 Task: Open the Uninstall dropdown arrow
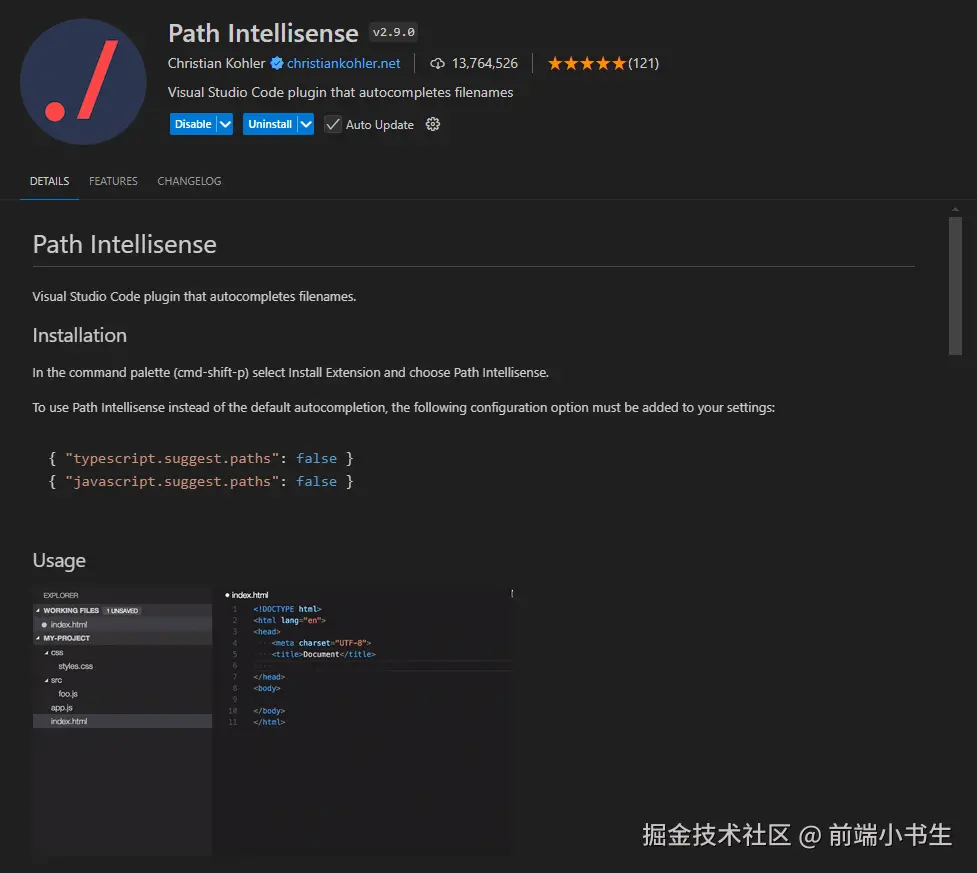306,124
